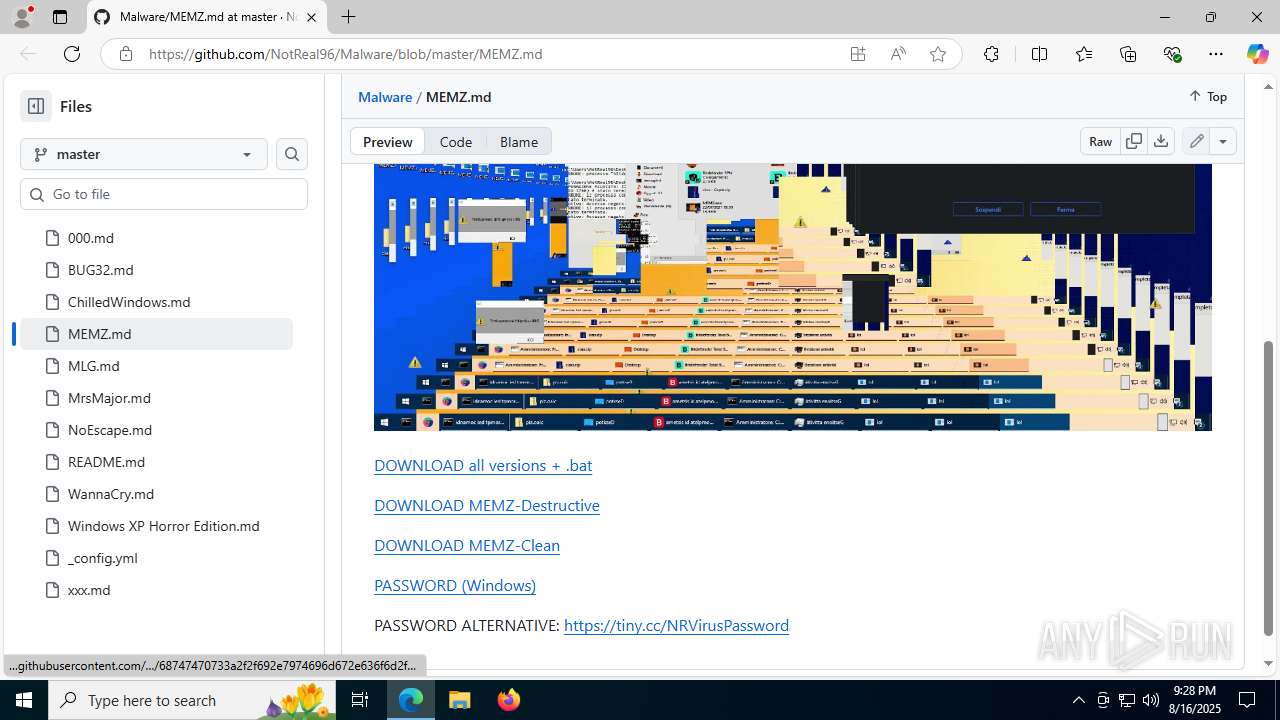1280x720 pixels.
Task: Show hidden tray icons chevron
Action: (1078, 700)
